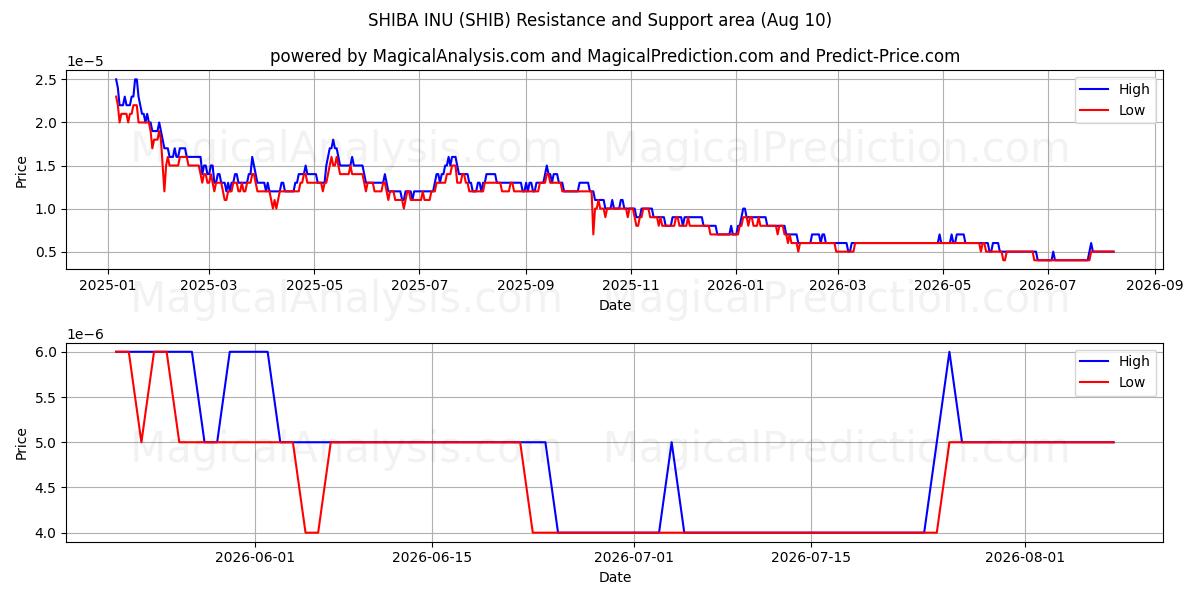Click the '4.5' y-axis tick in the bottom chart
Image resolution: width=1200 pixels, height=600 pixels.
[48, 488]
